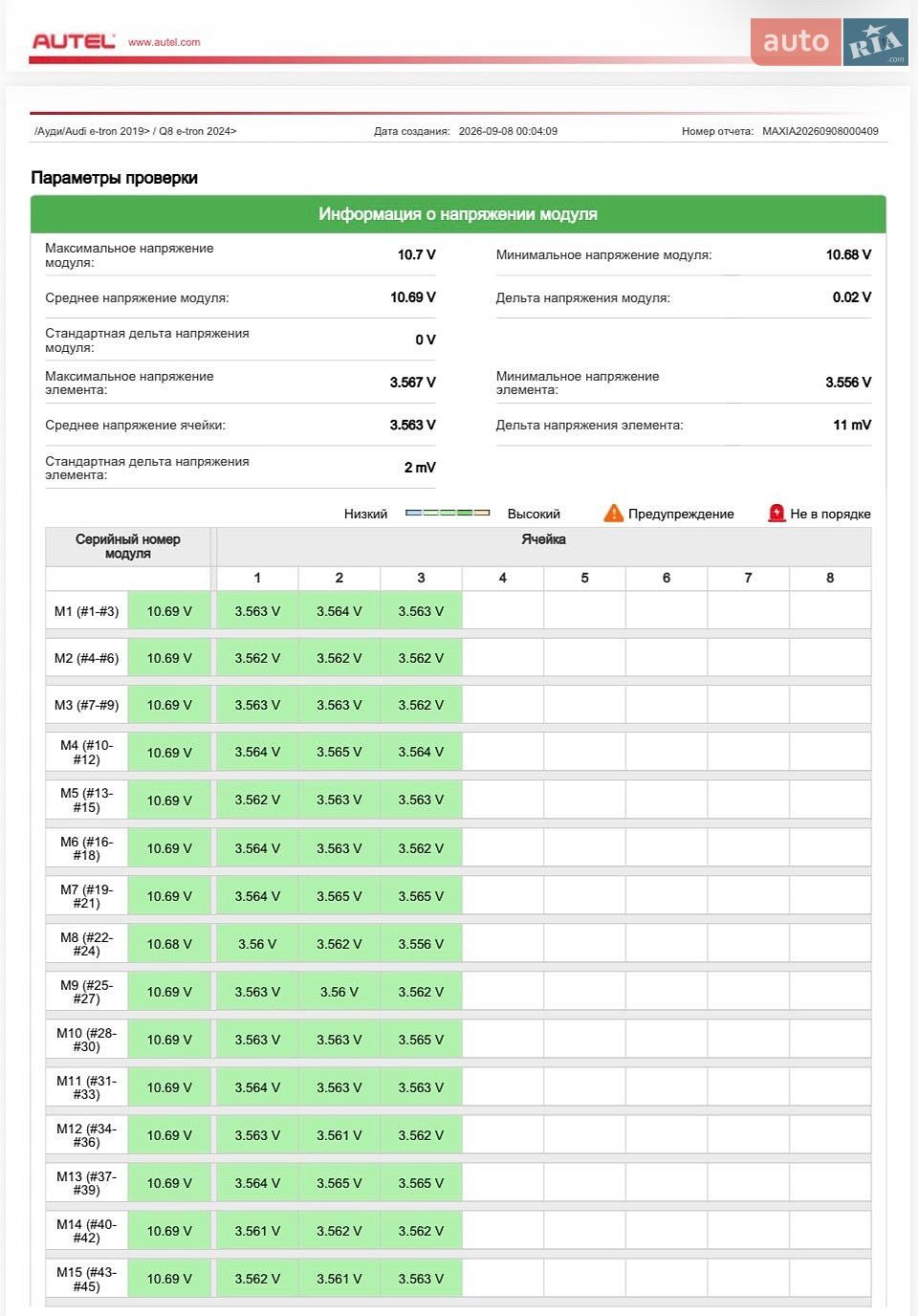918x1316 pixels.
Task: Select the 'M2 (#4-#6)' module row label
Action: pyautogui.click(x=87, y=658)
